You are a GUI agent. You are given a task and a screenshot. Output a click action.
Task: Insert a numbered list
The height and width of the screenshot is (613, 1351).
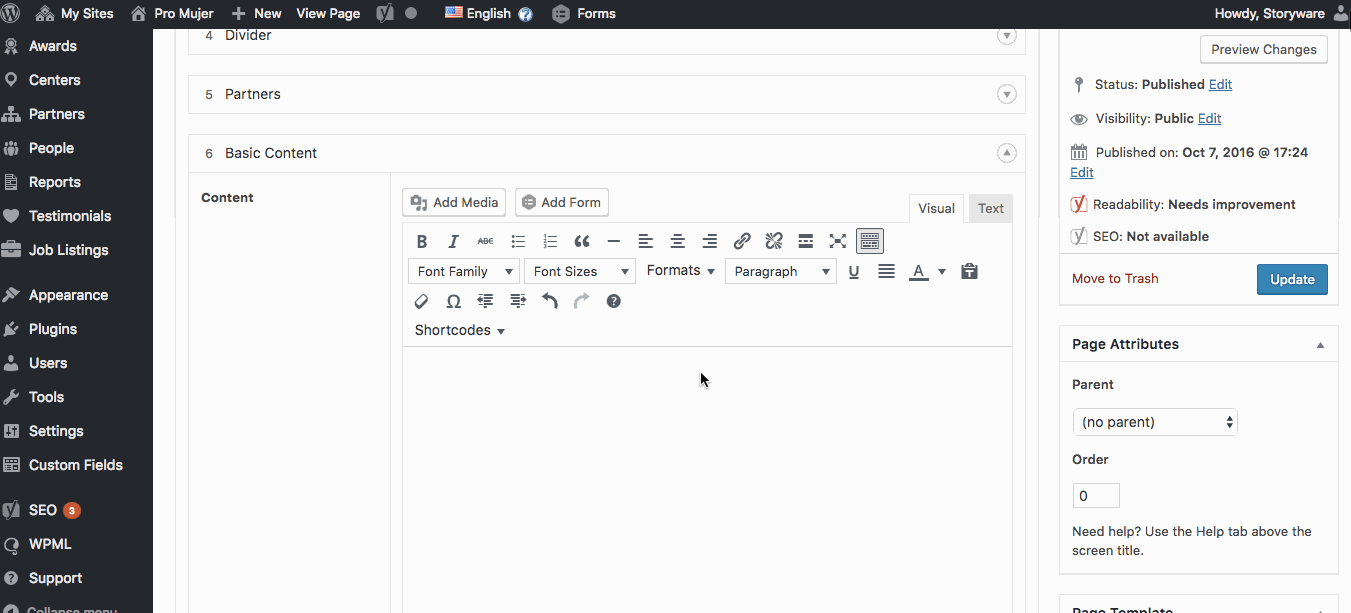(x=550, y=241)
